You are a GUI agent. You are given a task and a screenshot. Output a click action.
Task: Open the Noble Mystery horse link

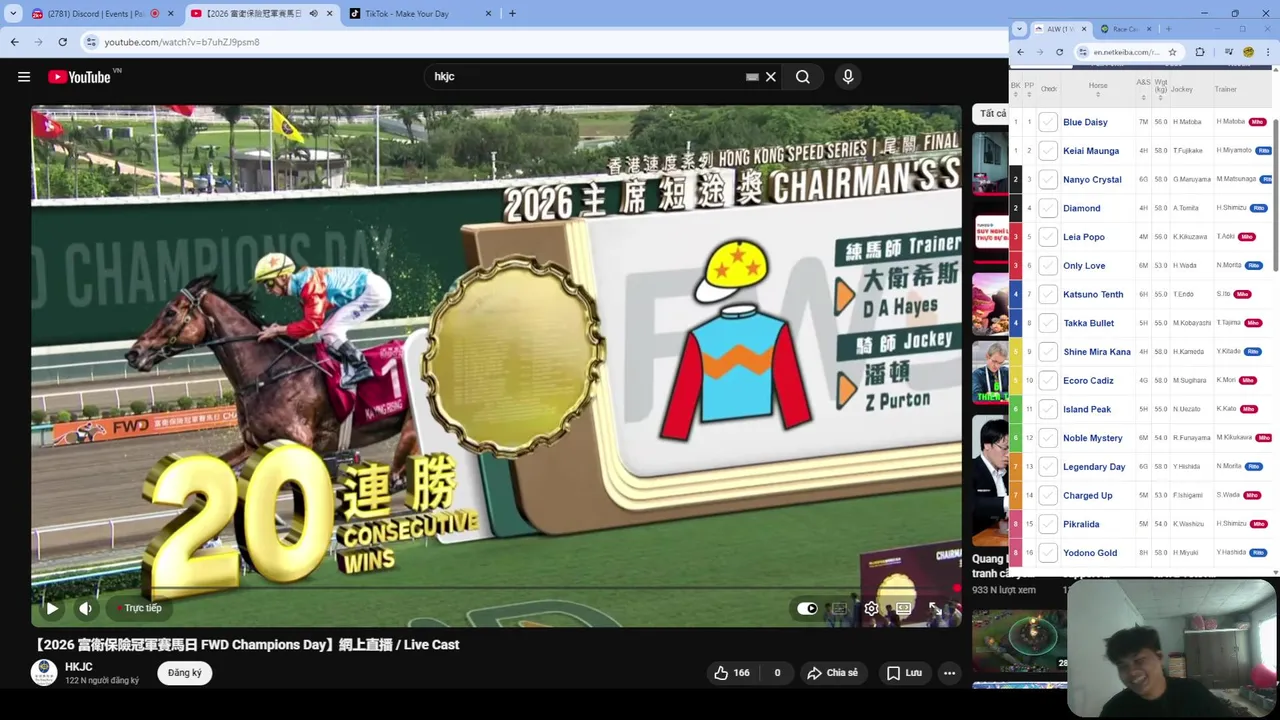point(1092,438)
